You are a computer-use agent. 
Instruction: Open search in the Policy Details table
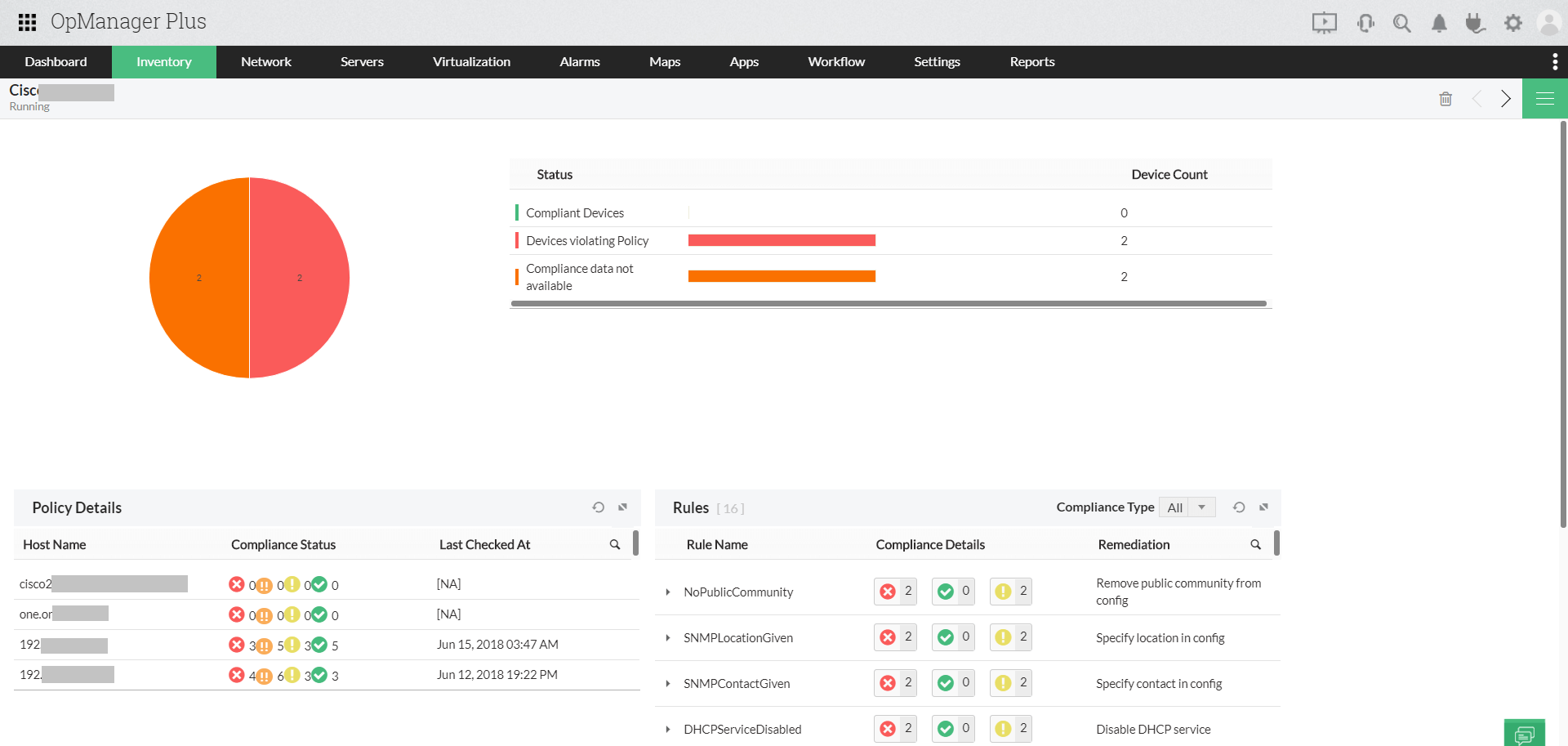[x=615, y=543]
